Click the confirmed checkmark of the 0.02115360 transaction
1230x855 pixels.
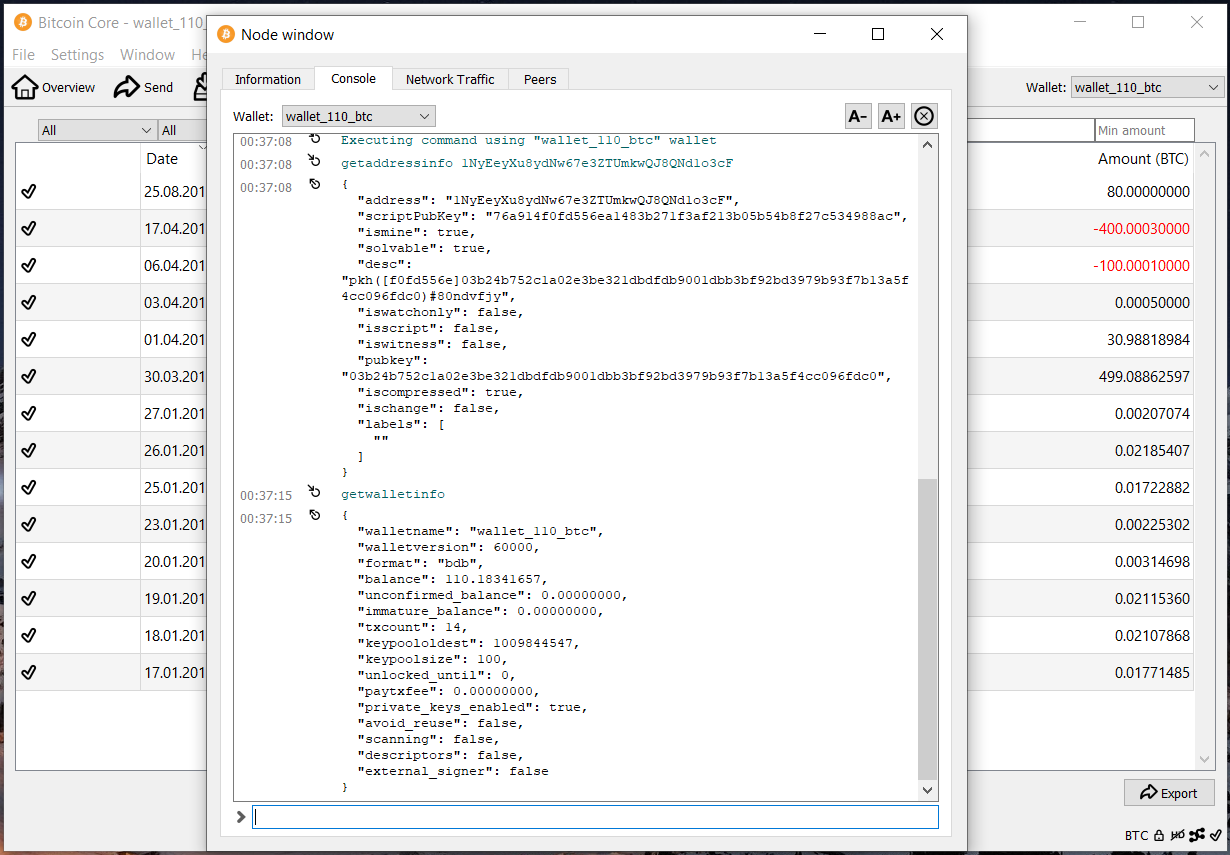coord(28,599)
